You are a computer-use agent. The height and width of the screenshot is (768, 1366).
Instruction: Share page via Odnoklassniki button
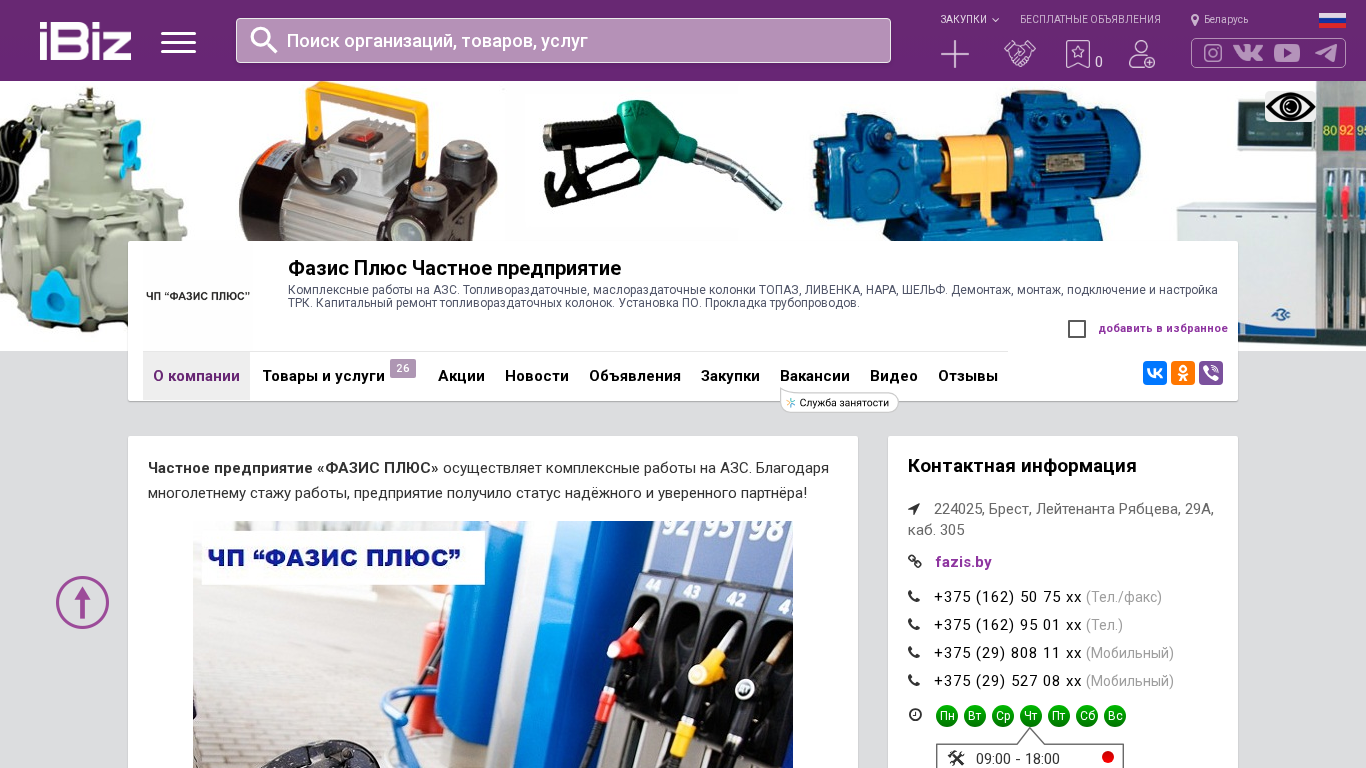click(1183, 373)
